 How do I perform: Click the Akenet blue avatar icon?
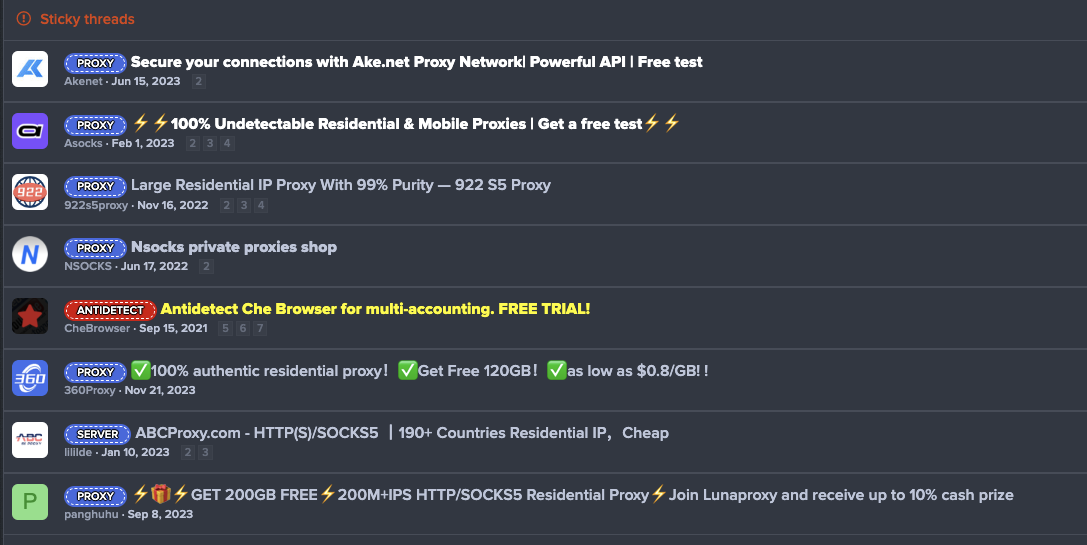[30, 69]
